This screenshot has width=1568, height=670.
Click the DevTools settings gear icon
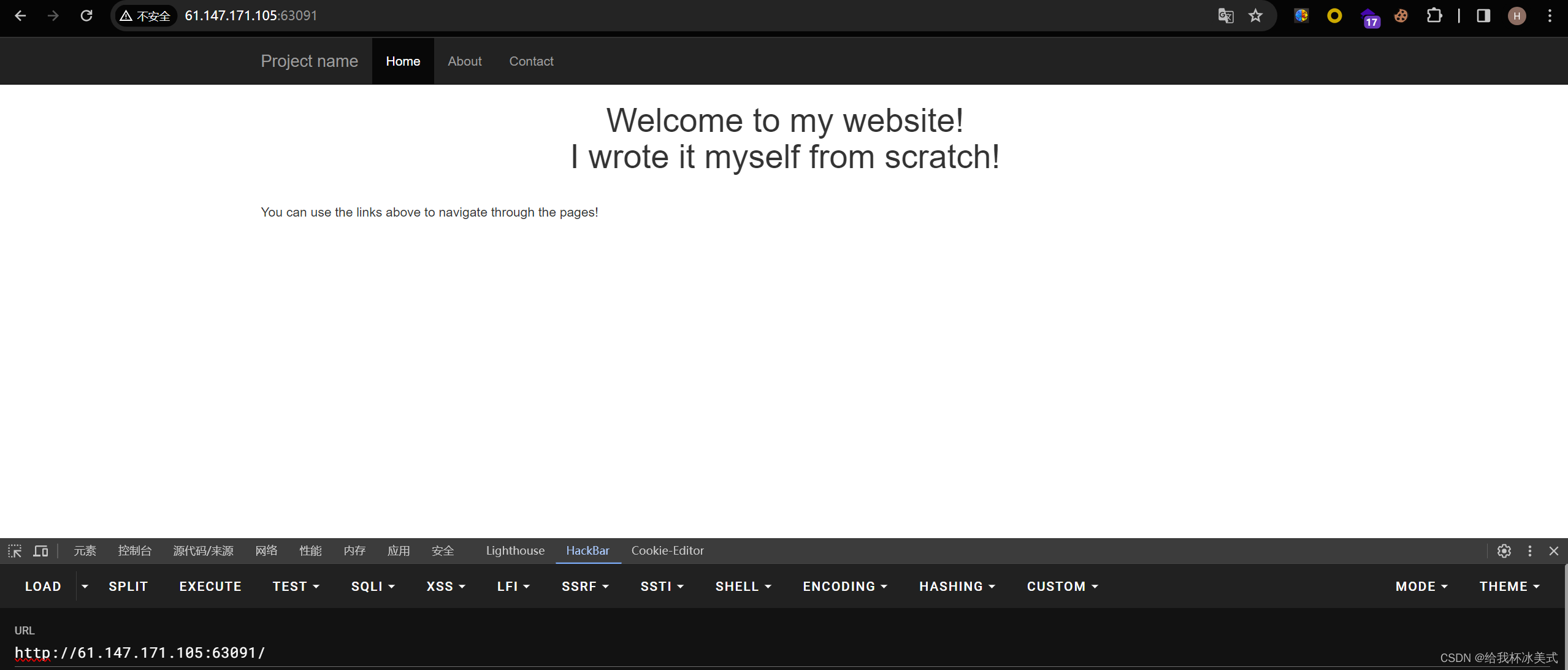(1504, 550)
